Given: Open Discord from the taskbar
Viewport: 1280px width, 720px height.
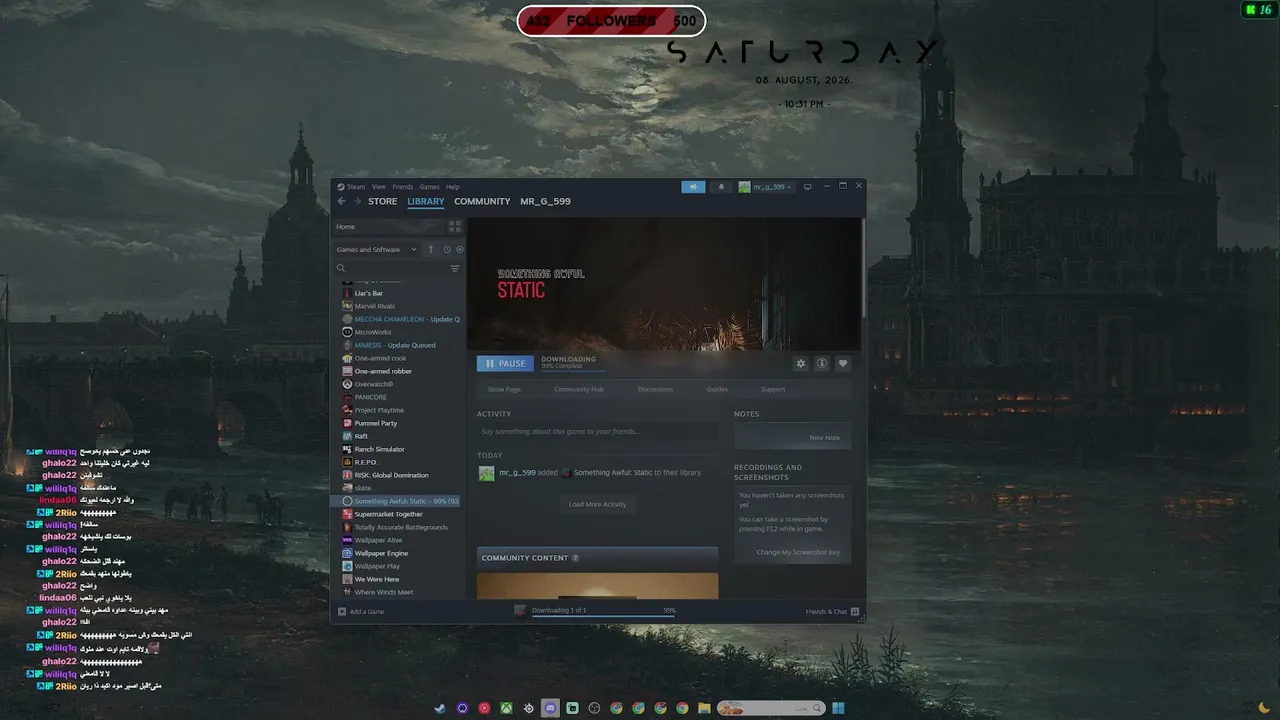Looking at the screenshot, I should pyautogui.click(x=550, y=708).
